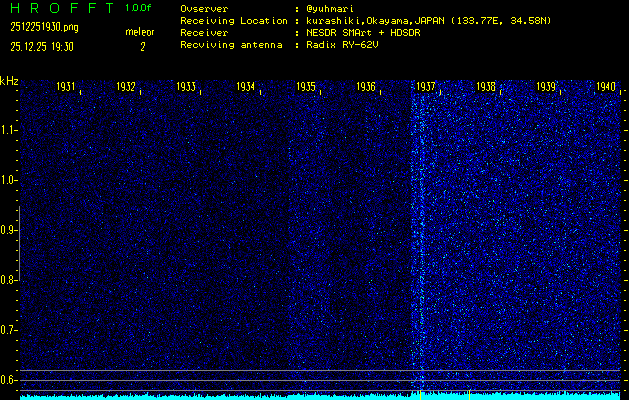Select the filename 2512251930.png
This screenshot has width=629, height=400.
pyautogui.click(x=44, y=27)
